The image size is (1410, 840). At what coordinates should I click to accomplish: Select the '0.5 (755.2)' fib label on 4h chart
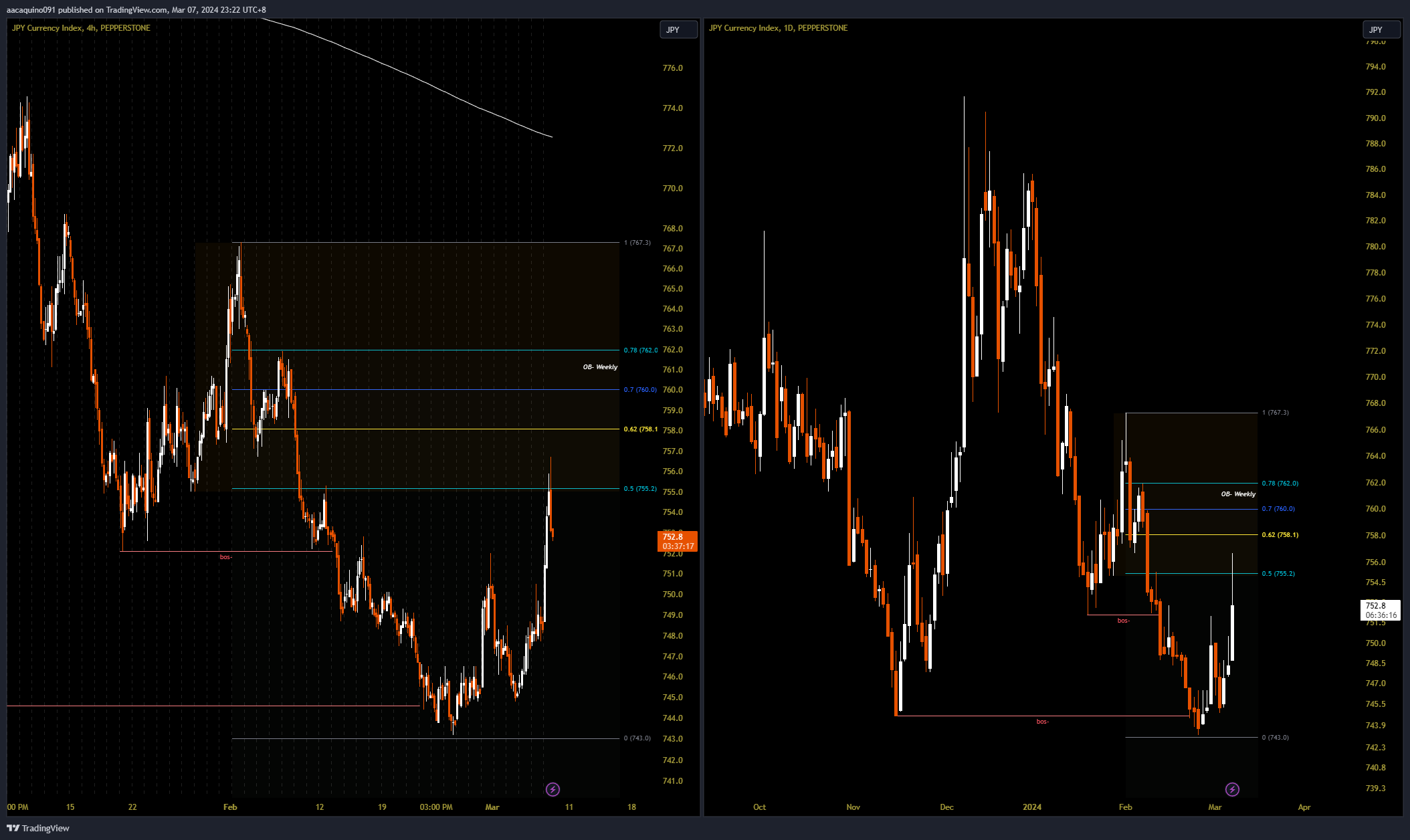(640, 489)
